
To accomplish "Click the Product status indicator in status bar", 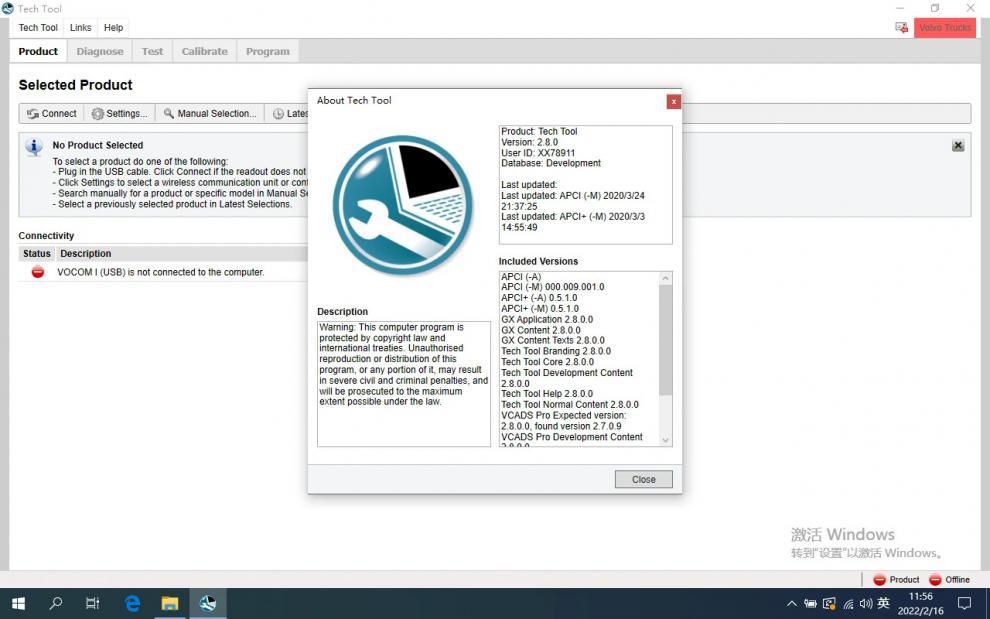I will [x=895, y=579].
